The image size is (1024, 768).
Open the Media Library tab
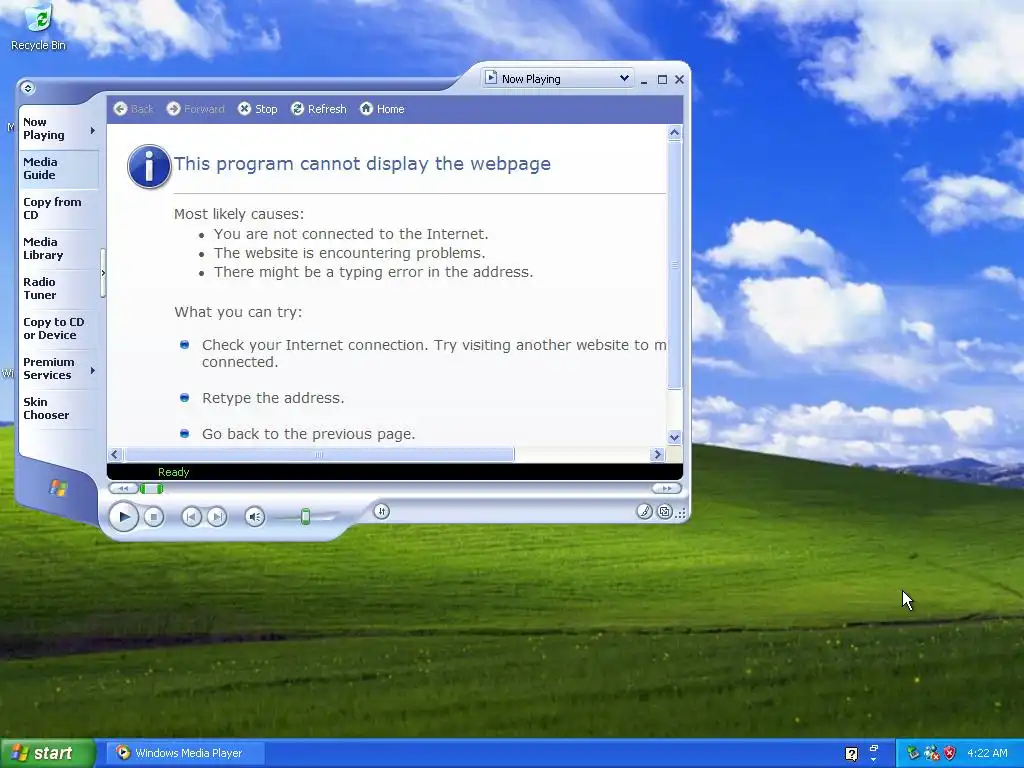[x=59, y=248]
